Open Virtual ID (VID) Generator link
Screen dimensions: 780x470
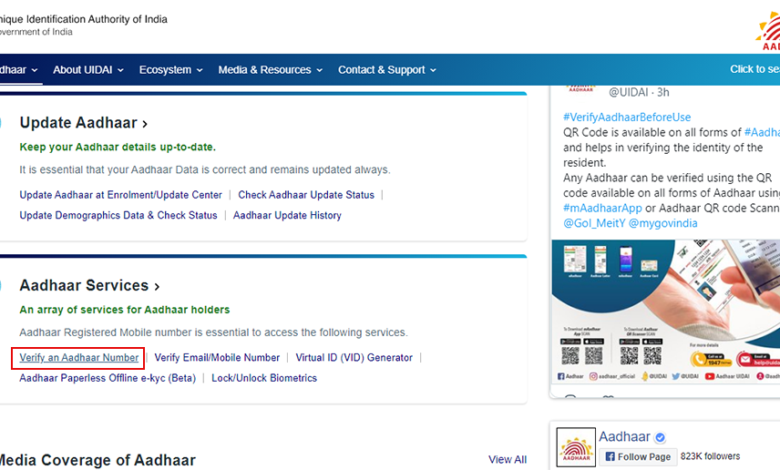354,358
